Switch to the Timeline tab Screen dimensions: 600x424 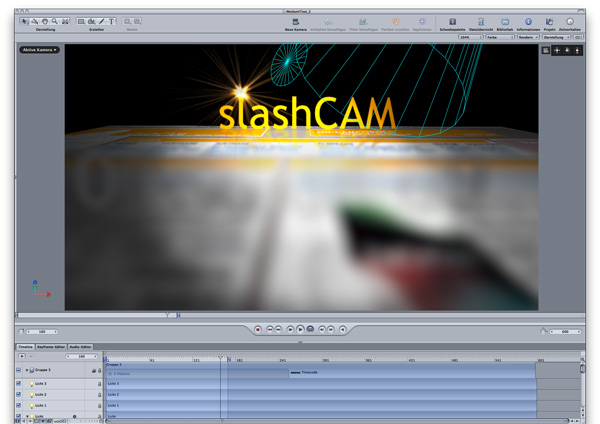coord(26,347)
